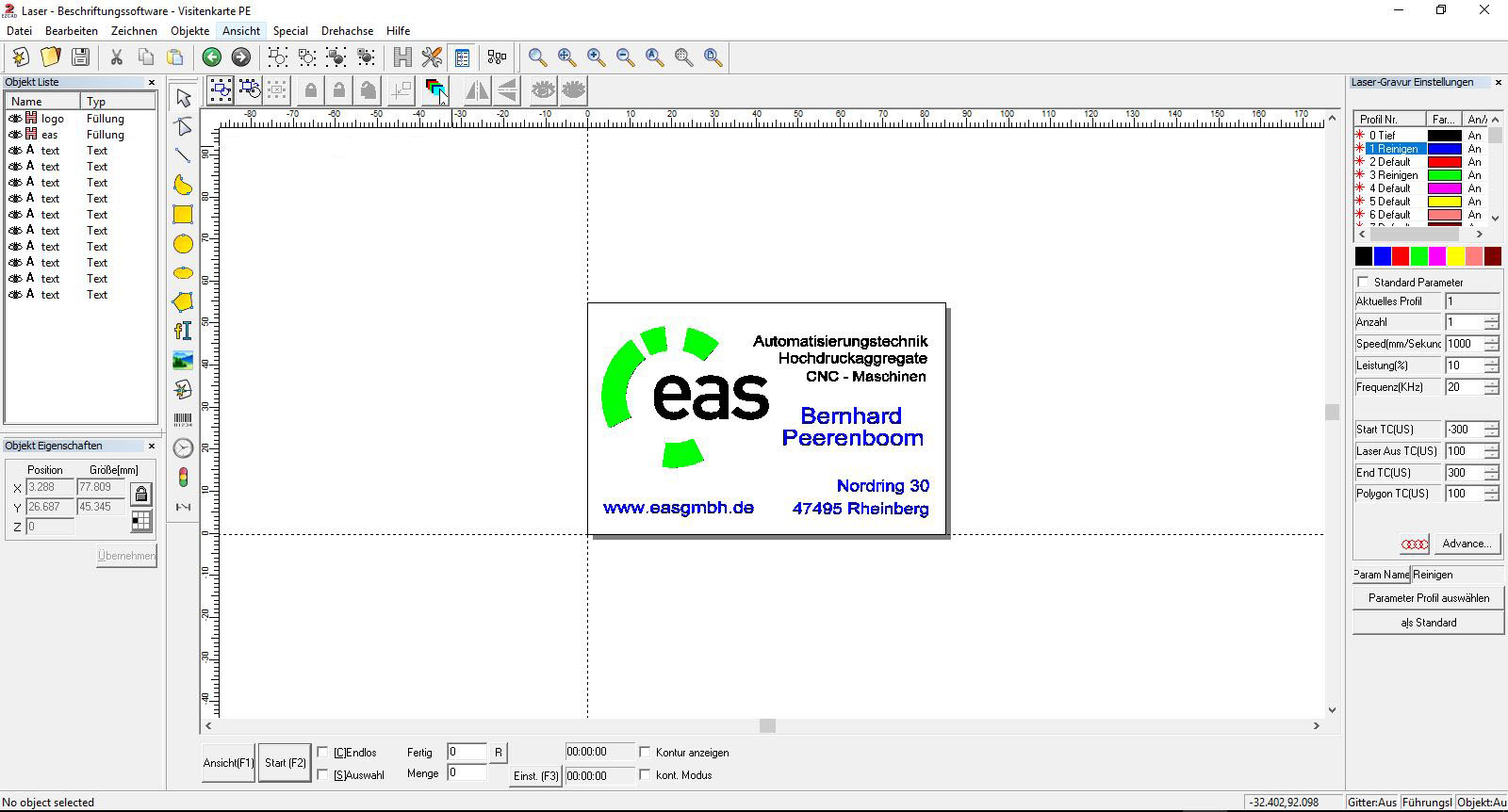Viewport: 1508px width, 812px height.
Task: Open the Zeichnen menu
Action: tap(134, 31)
